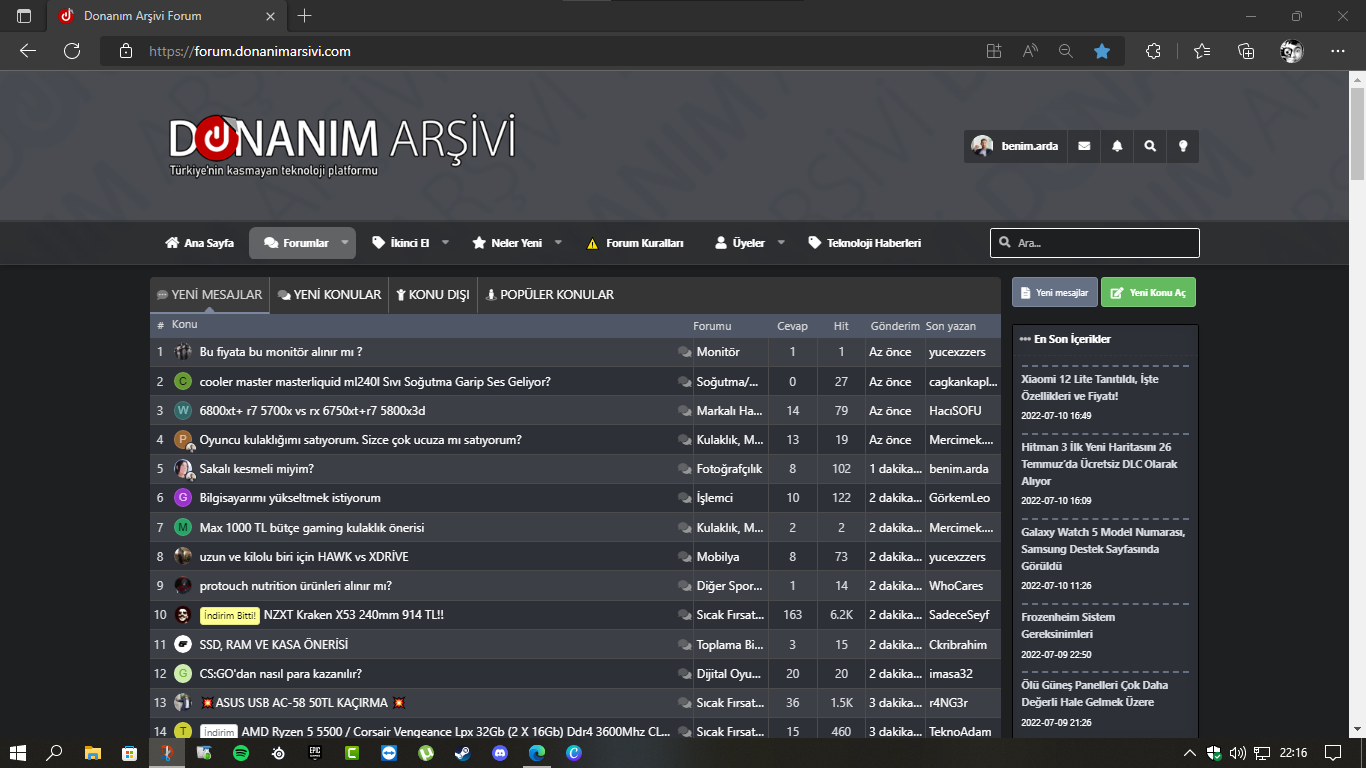The image size is (1366, 768).
Task: Open the Sakalı kesmeli miyim topic
Action: 257,468
